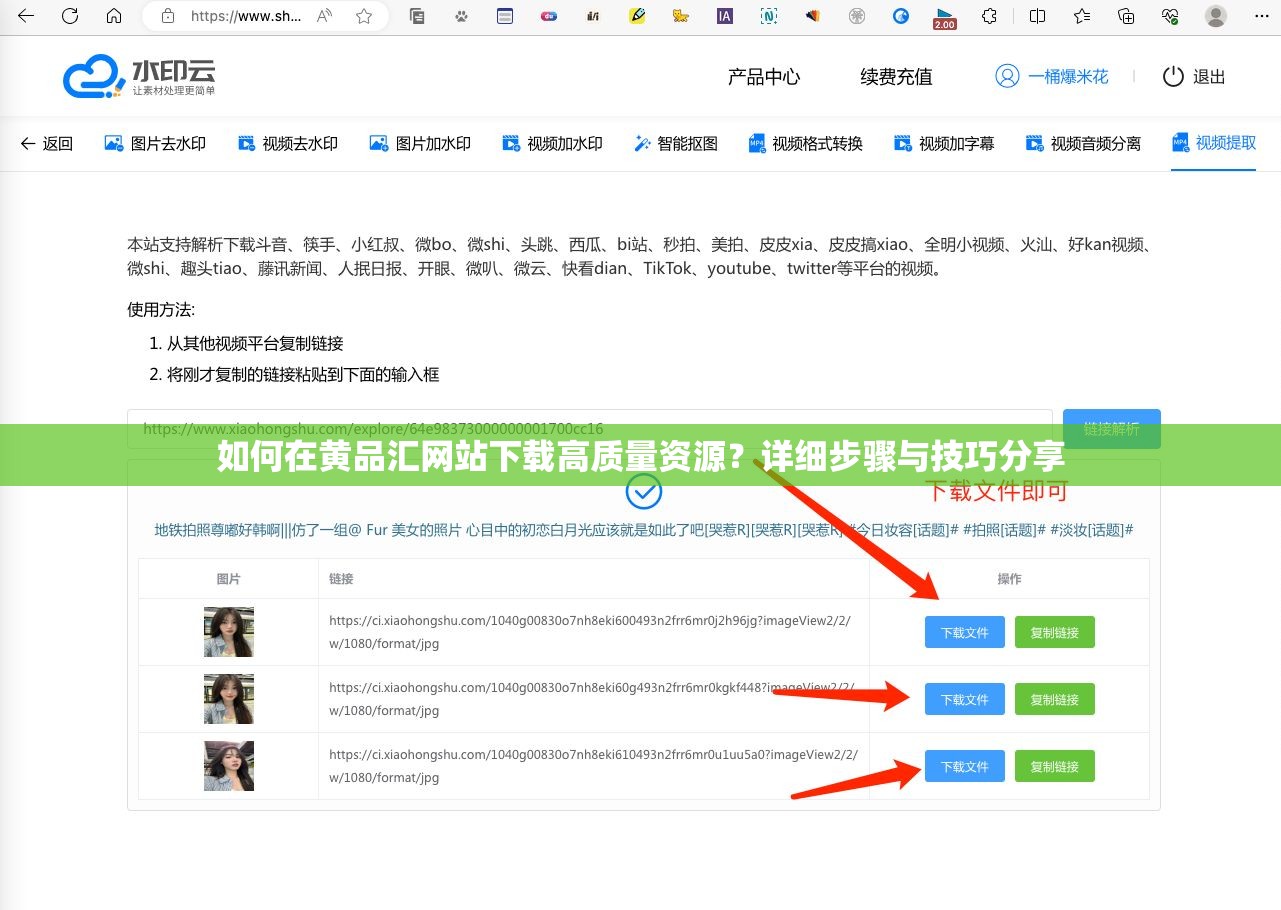Click 复制链接 for the 0kgkf448 image
1281x910 pixels.
(x=1054, y=699)
